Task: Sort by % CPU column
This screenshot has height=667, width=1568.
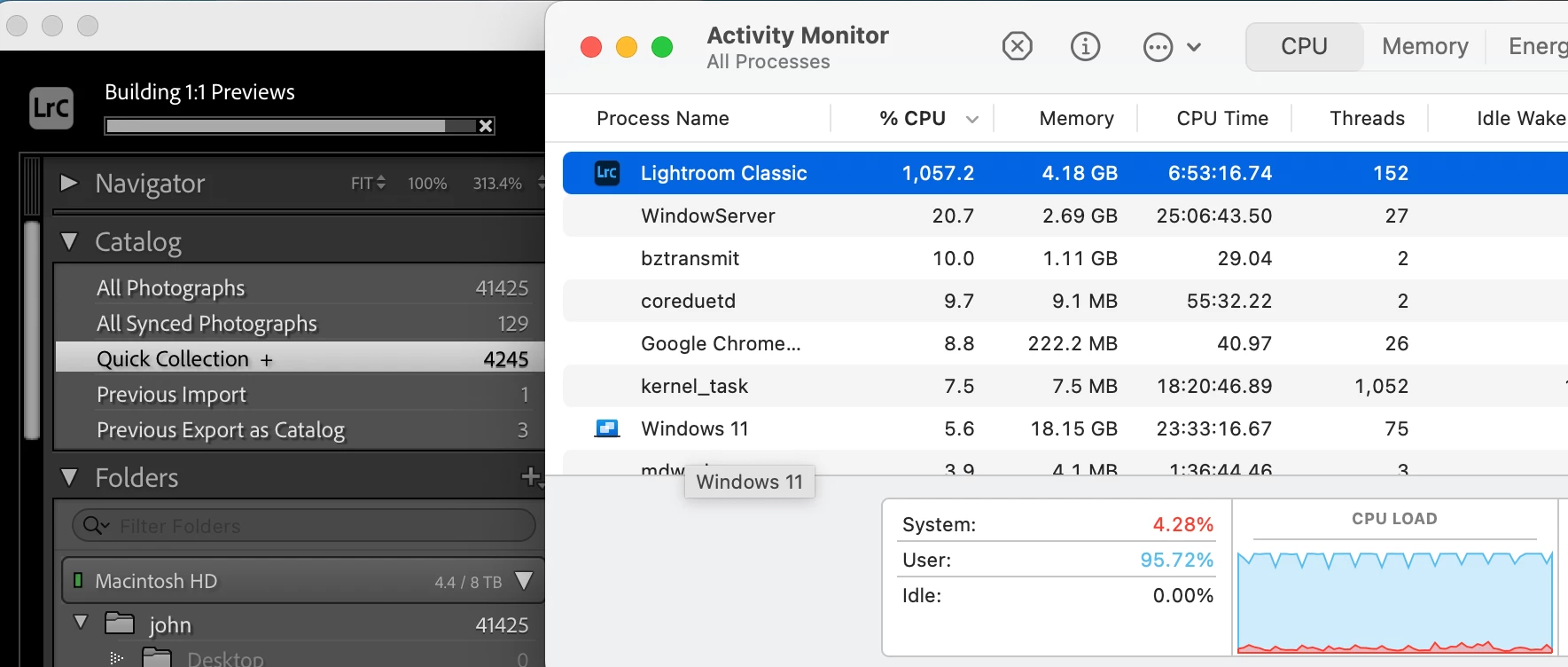Action: 912,118
